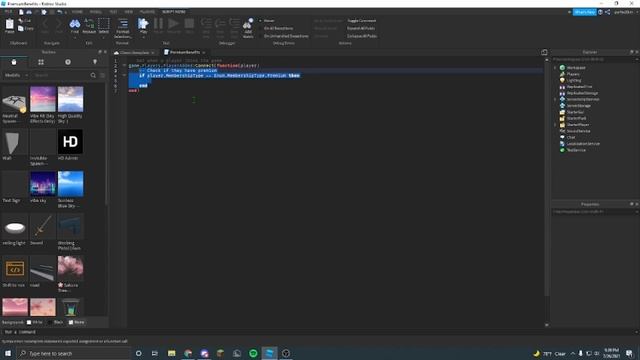The height and width of the screenshot is (360, 640).
Task: Click the Expand All Folds button
Action: coord(361,28)
